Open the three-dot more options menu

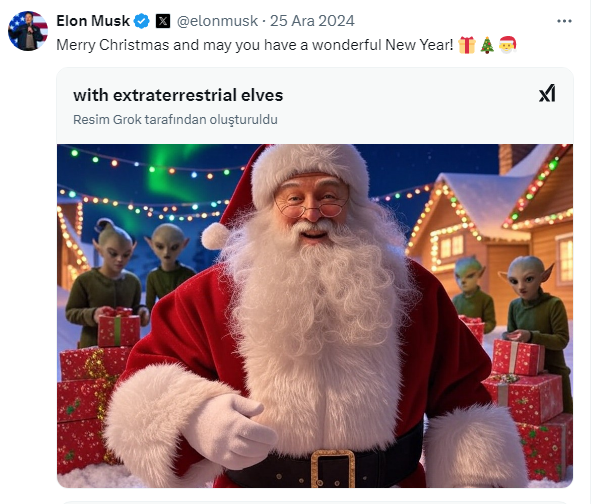(x=564, y=21)
